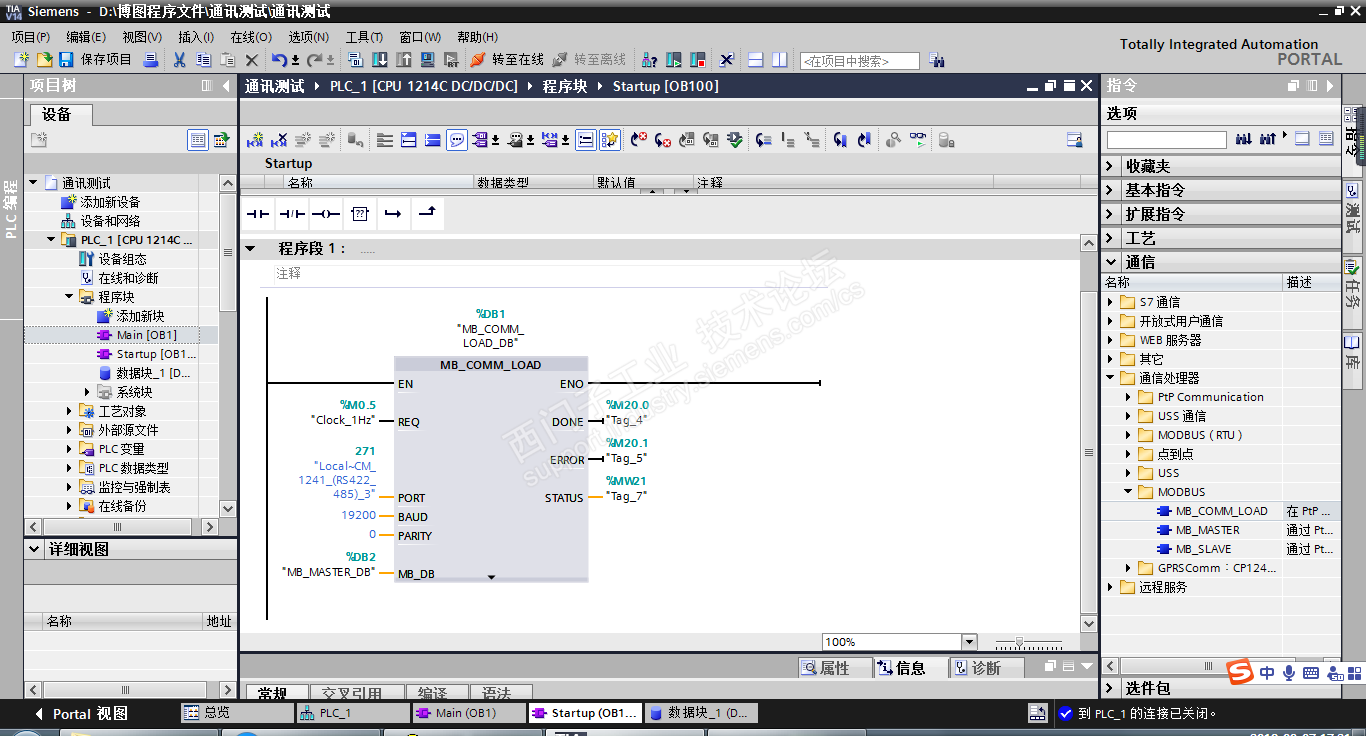Cut selection with the scissors icon
The width and height of the screenshot is (1366, 736).
click(180, 60)
